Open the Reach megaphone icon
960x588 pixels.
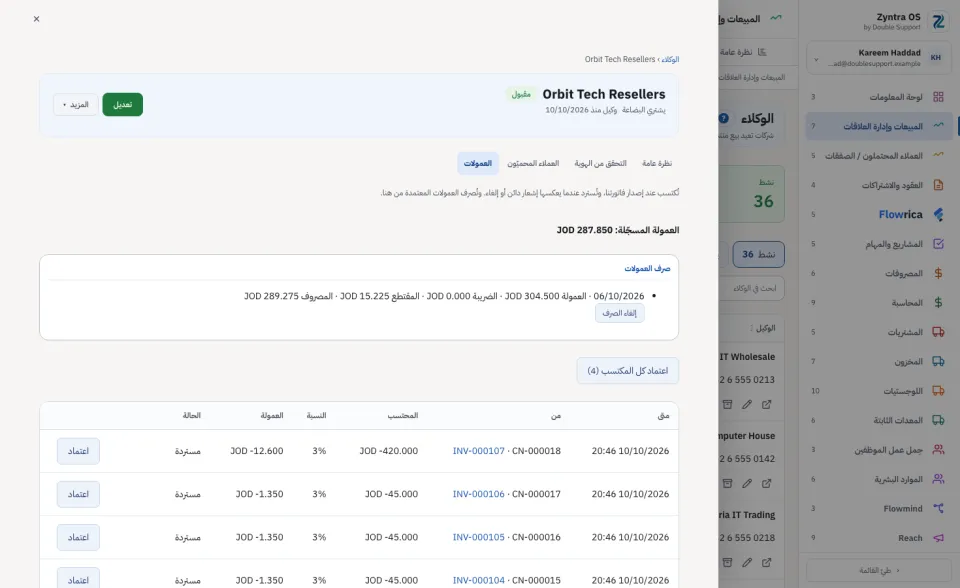pos(938,538)
